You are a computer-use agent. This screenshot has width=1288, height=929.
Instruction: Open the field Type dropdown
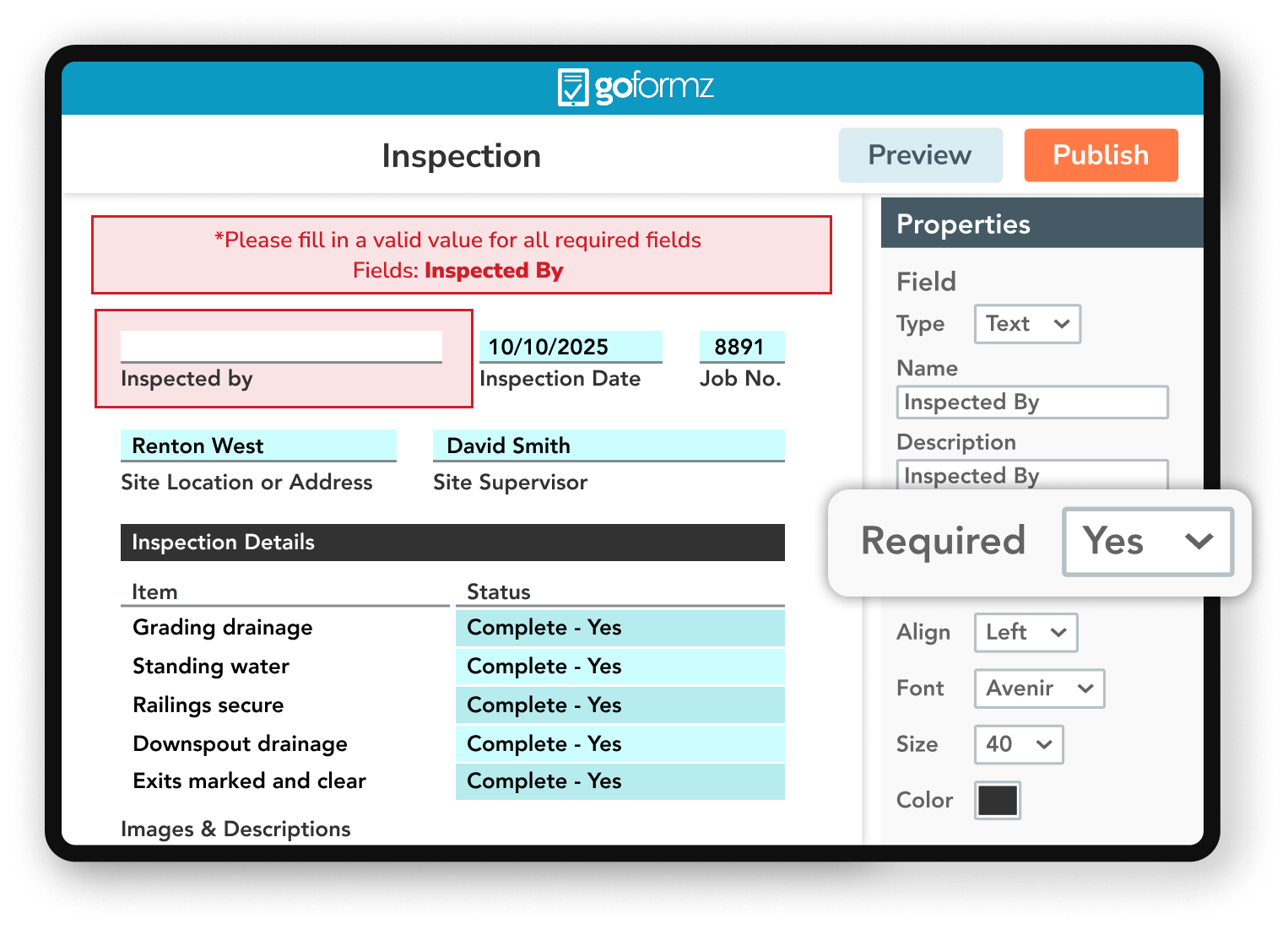[x=1027, y=324]
